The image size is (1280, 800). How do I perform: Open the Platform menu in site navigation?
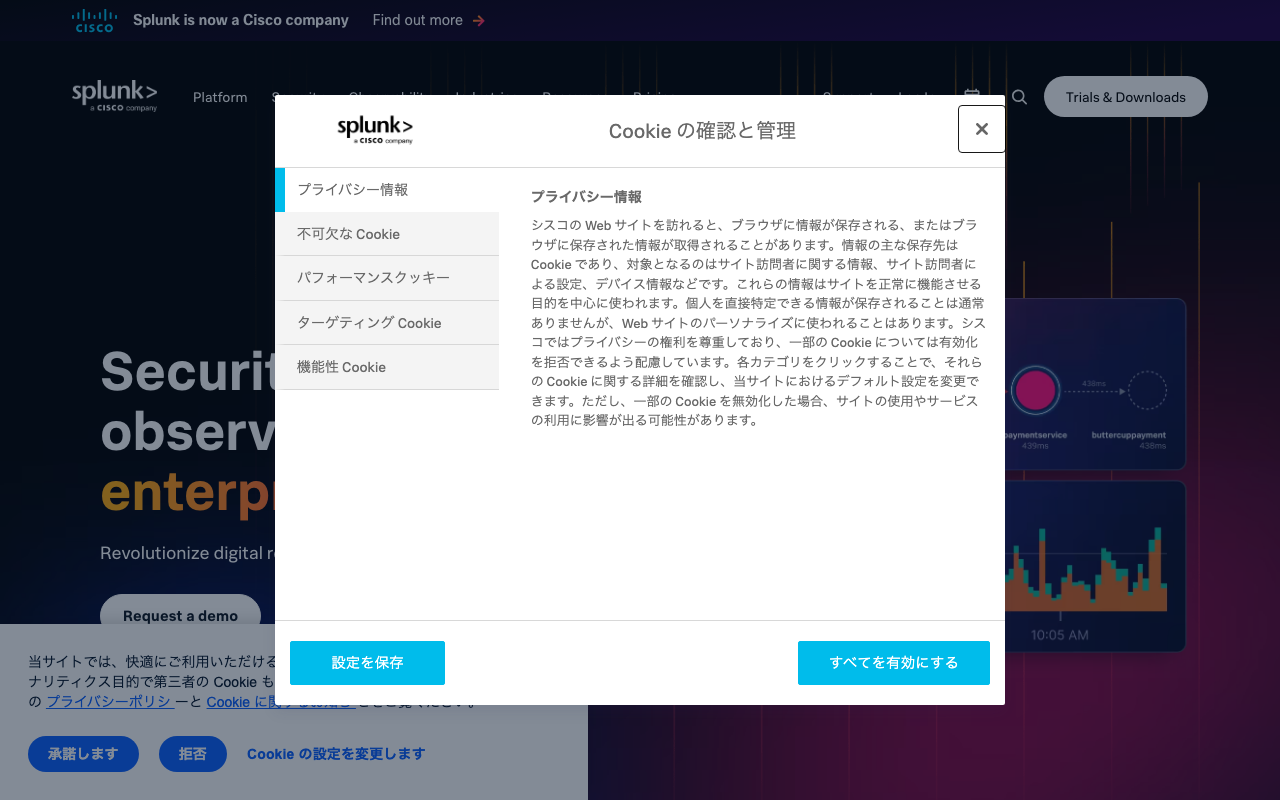pos(220,97)
